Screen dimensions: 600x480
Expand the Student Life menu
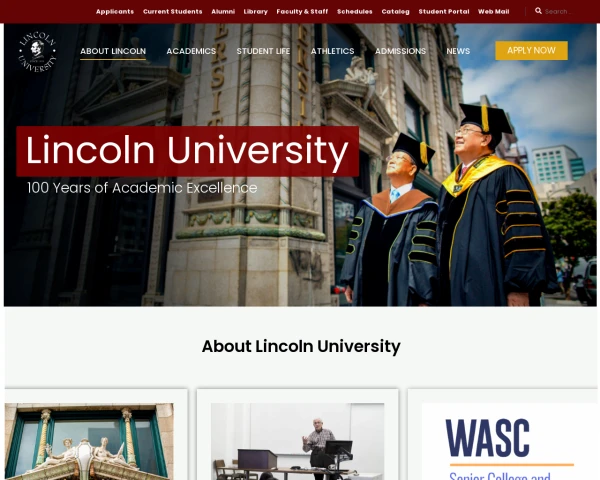pyautogui.click(x=263, y=51)
